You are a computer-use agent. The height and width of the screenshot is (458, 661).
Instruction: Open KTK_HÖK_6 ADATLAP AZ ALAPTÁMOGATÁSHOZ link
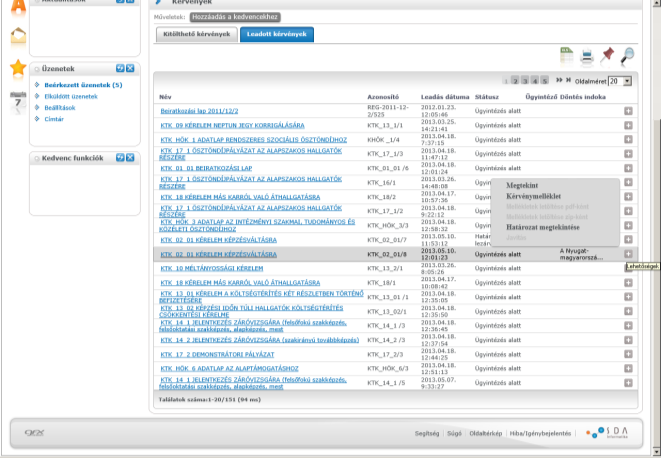coord(229,369)
